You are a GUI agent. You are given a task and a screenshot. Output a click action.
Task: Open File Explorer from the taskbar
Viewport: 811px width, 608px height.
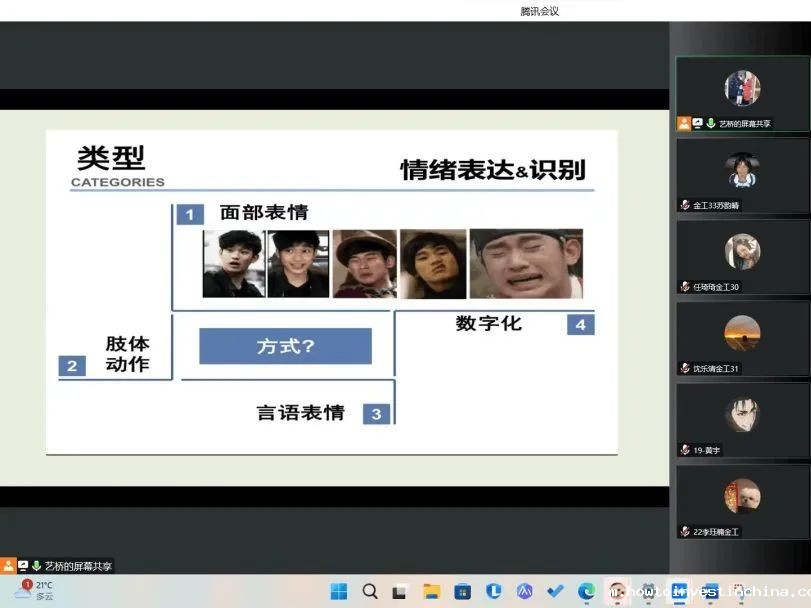[x=431, y=591]
